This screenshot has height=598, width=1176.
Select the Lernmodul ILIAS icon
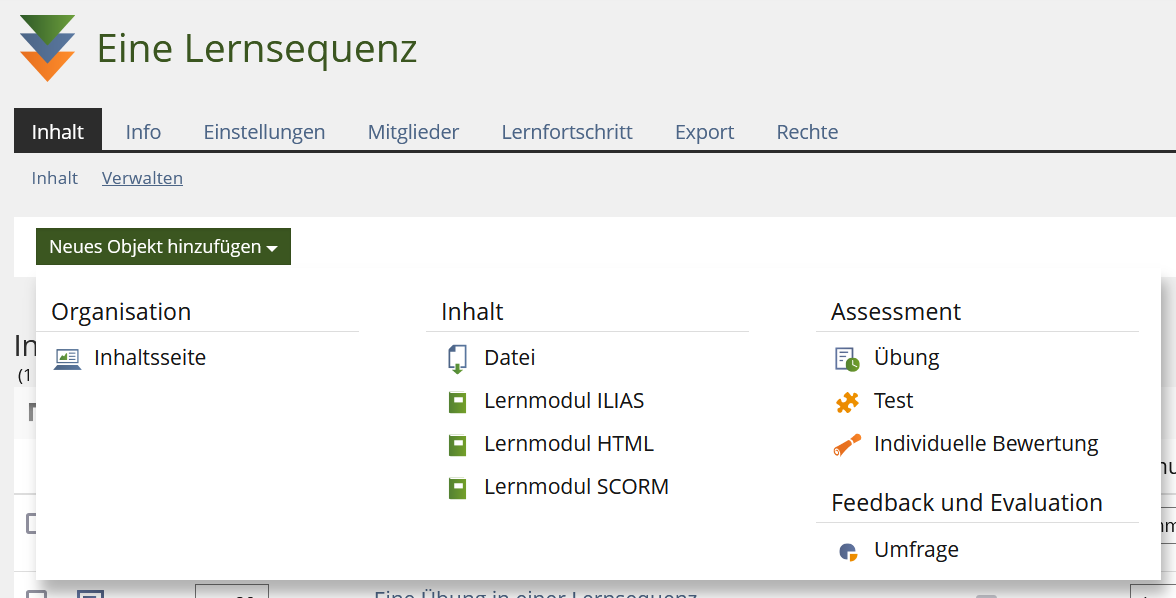point(457,402)
